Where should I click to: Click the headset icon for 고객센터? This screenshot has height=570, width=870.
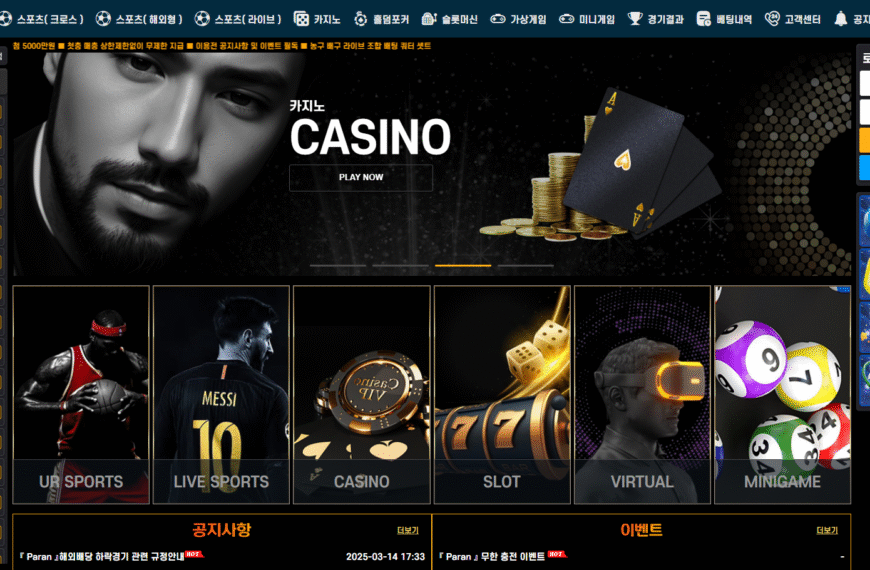pos(772,19)
